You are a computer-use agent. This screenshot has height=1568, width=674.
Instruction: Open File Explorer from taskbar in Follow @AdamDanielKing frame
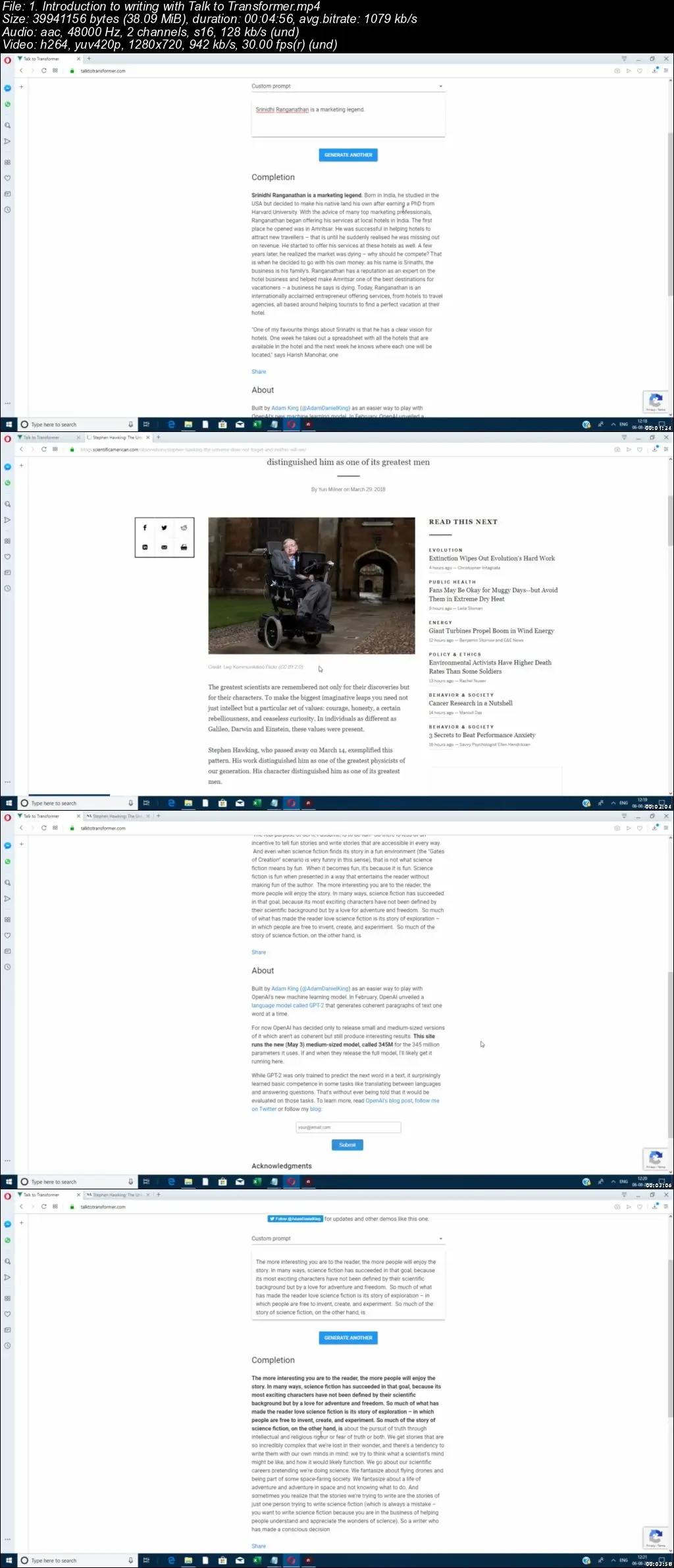pos(188,1561)
